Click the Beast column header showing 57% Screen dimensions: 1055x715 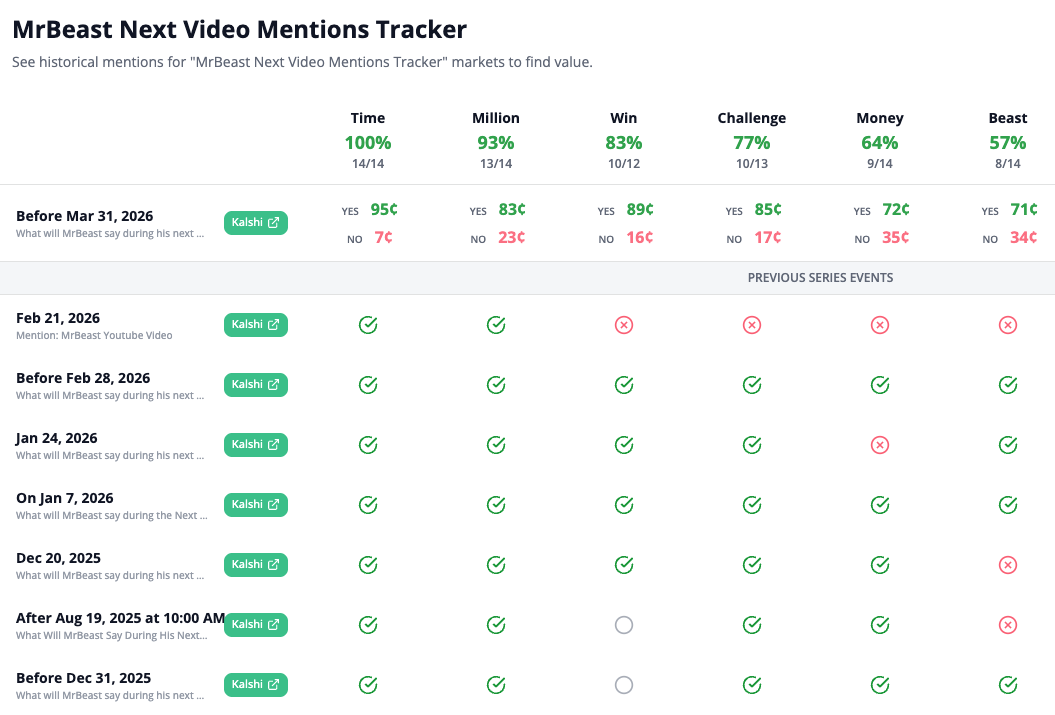click(1008, 142)
